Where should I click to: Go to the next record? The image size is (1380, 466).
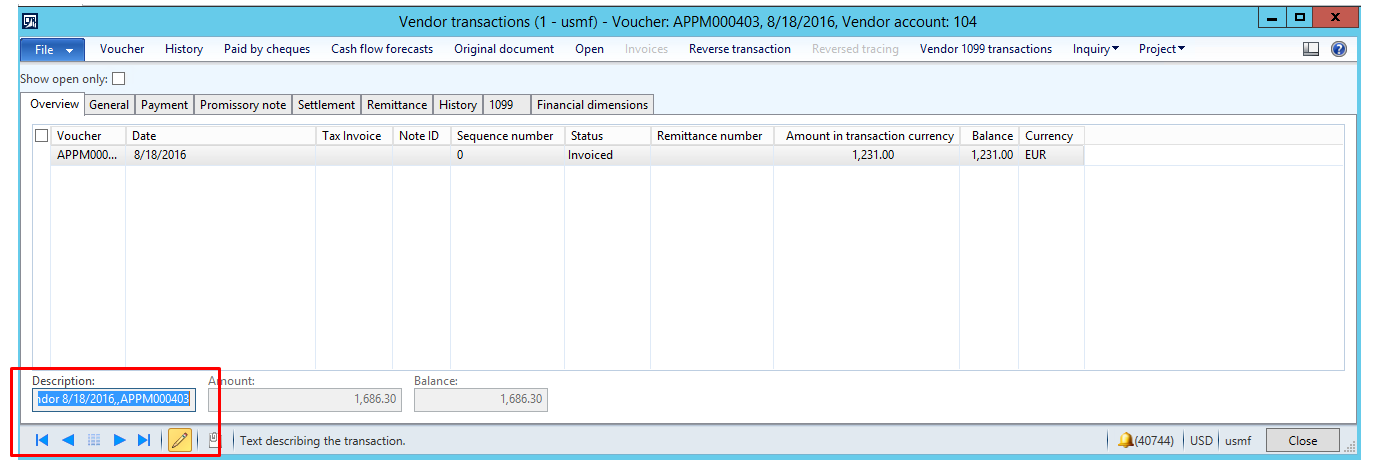click(x=119, y=440)
